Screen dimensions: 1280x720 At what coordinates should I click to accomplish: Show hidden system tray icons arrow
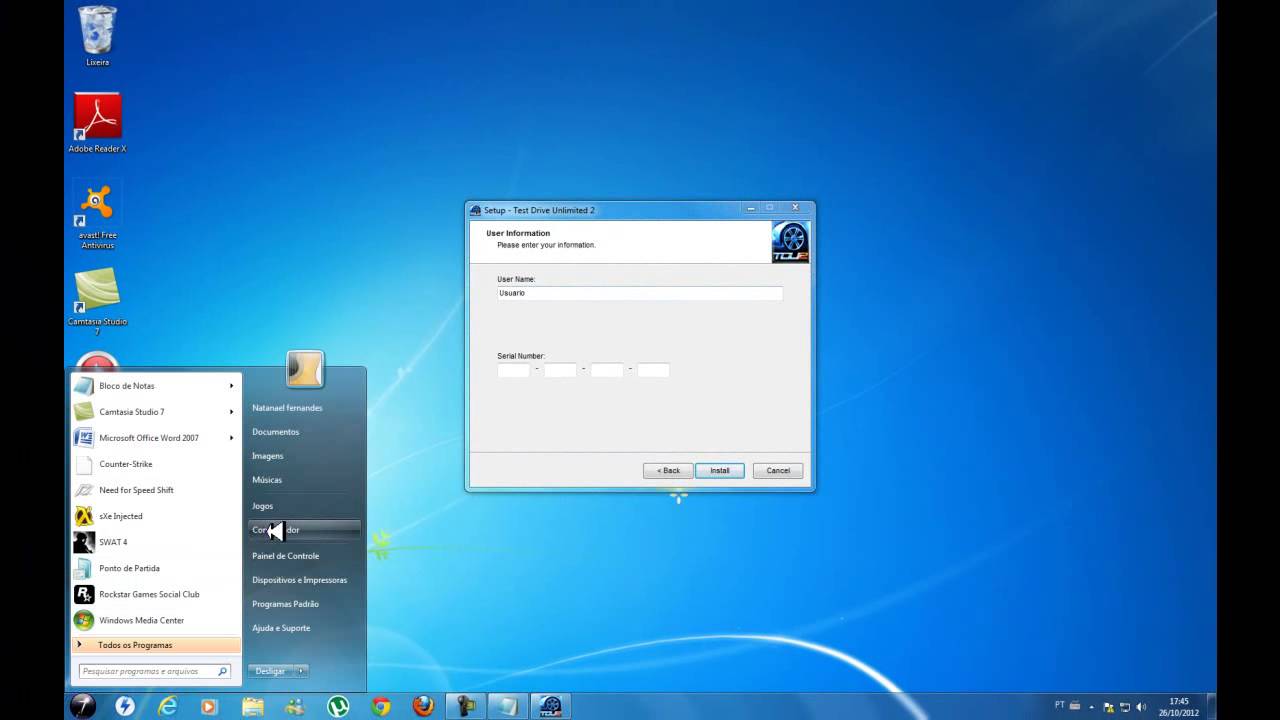(x=1091, y=706)
